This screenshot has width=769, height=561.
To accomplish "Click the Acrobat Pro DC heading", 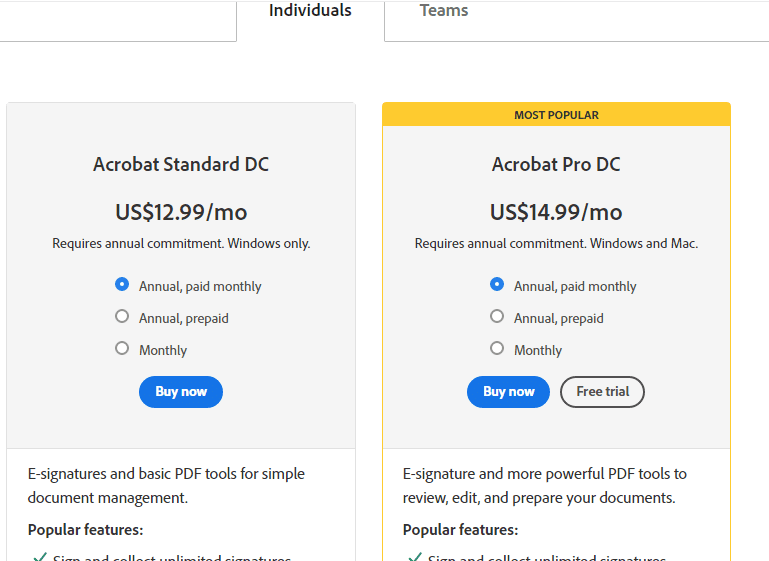I will 556,164.
